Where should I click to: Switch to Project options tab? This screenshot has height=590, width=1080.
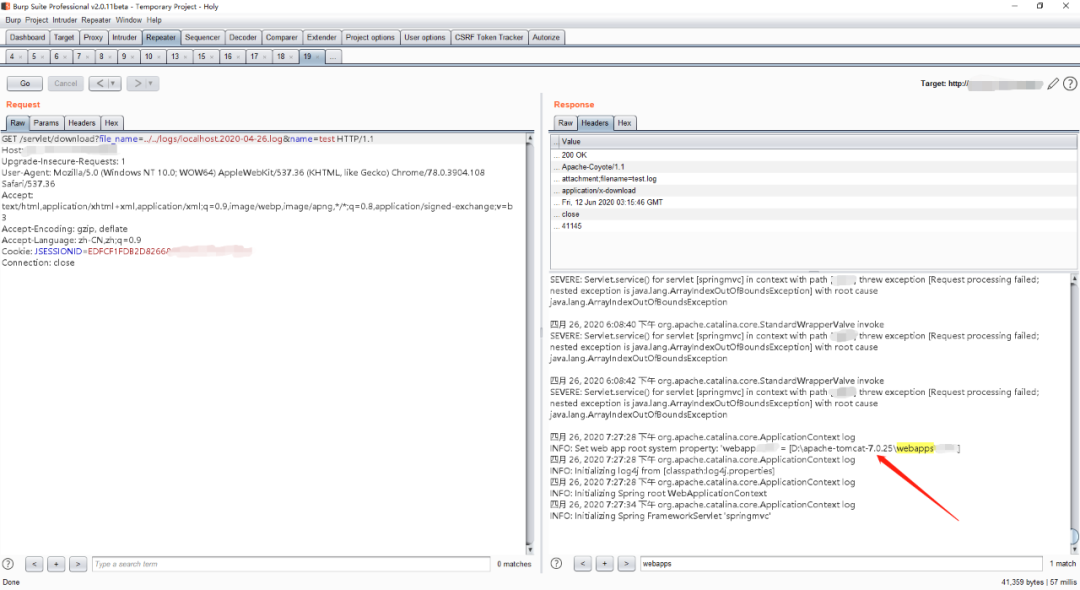click(x=370, y=37)
